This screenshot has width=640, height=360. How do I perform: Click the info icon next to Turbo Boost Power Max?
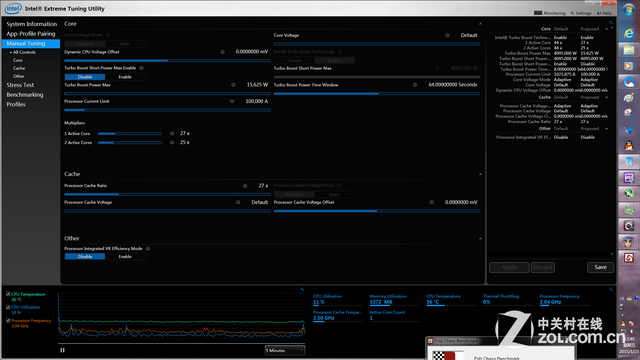coord(233,85)
